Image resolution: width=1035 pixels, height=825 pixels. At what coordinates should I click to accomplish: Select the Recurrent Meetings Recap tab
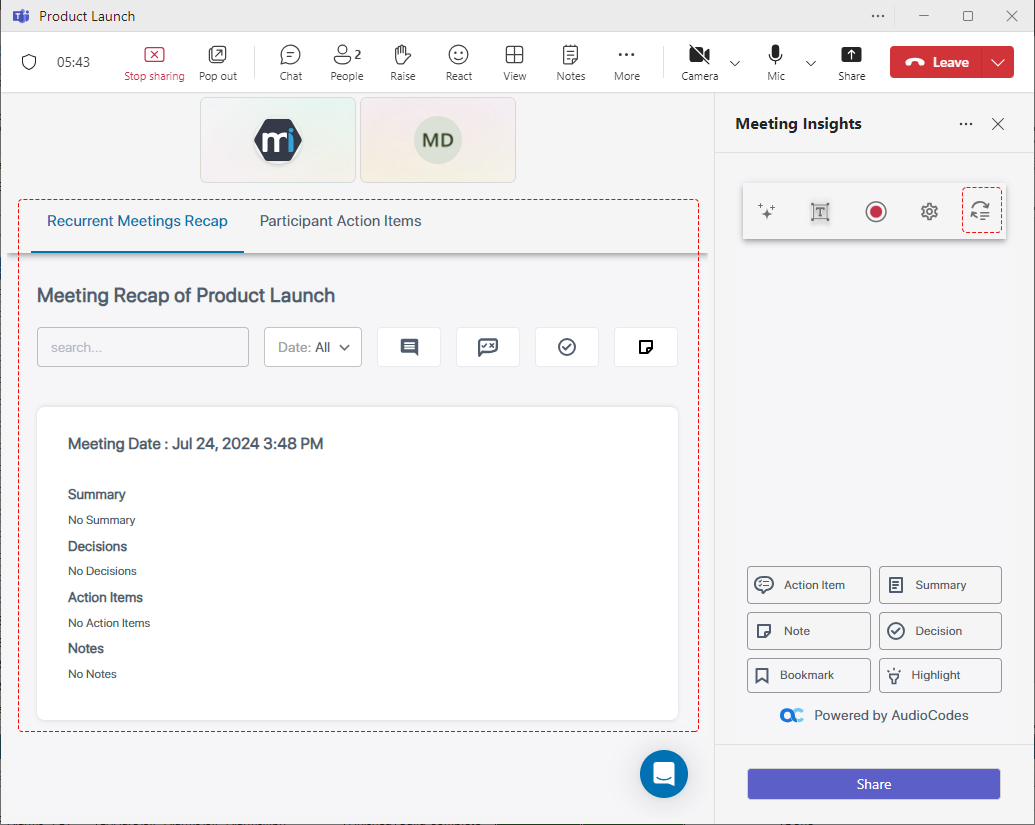[137, 221]
